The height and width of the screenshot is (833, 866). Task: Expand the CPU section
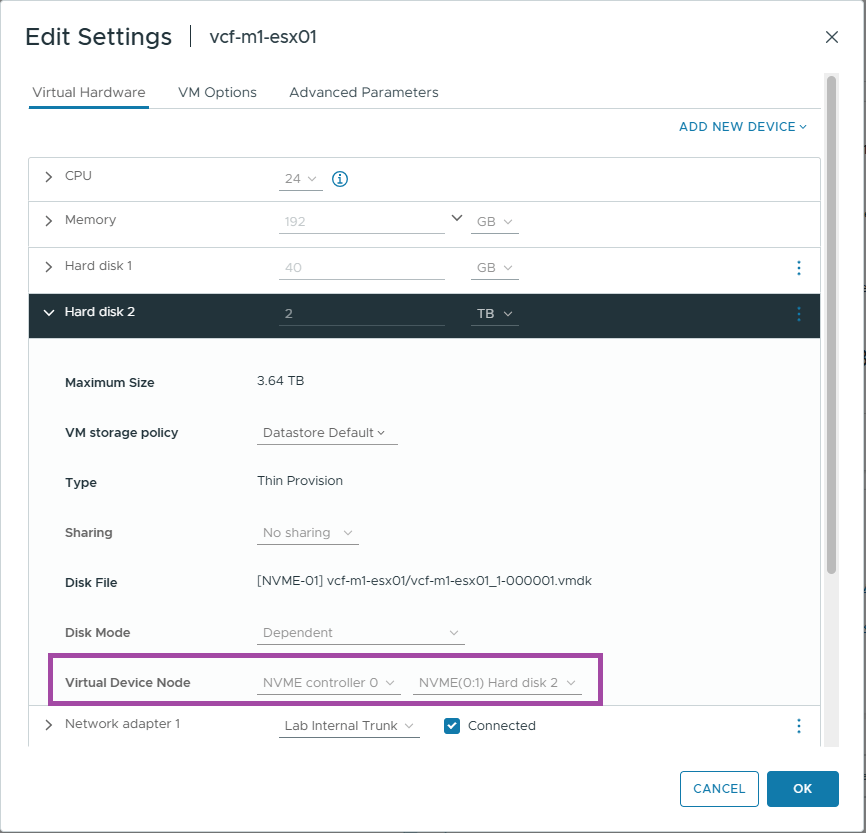coord(49,177)
